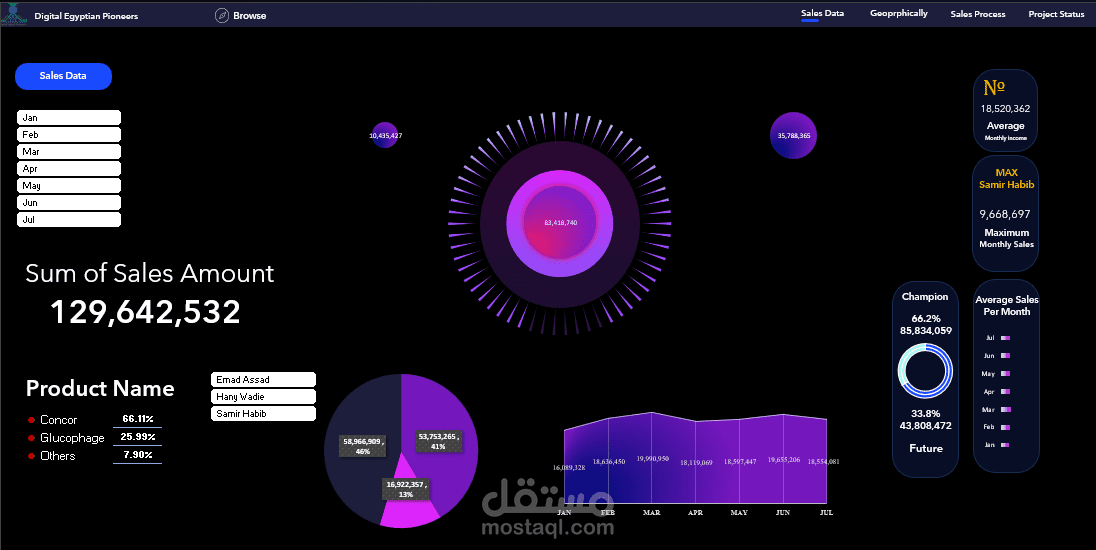Click the 7.90% value
This screenshot has height=550, width=1096.
[138, 455]
